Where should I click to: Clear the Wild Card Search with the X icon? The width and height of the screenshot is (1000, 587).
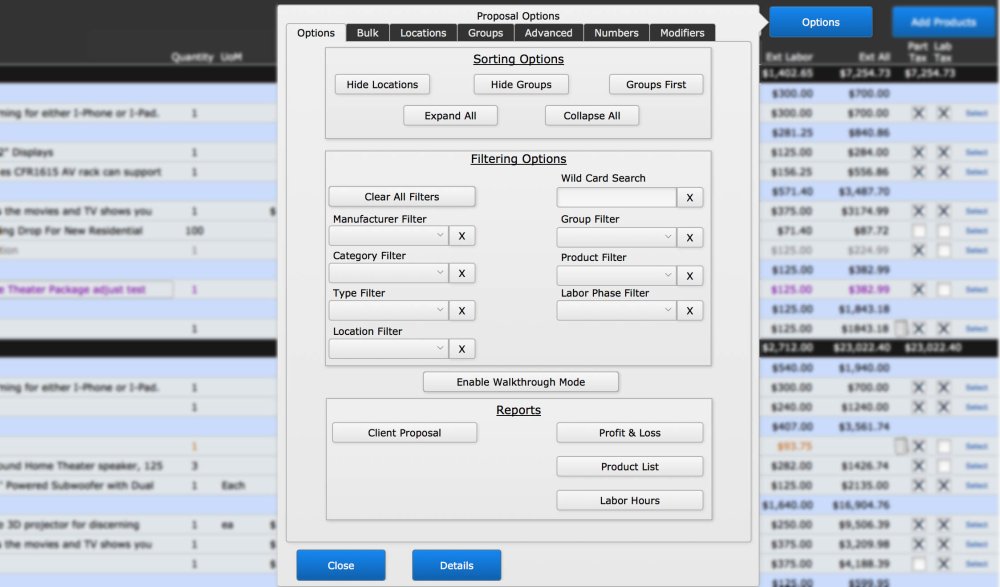coord(689,197)
